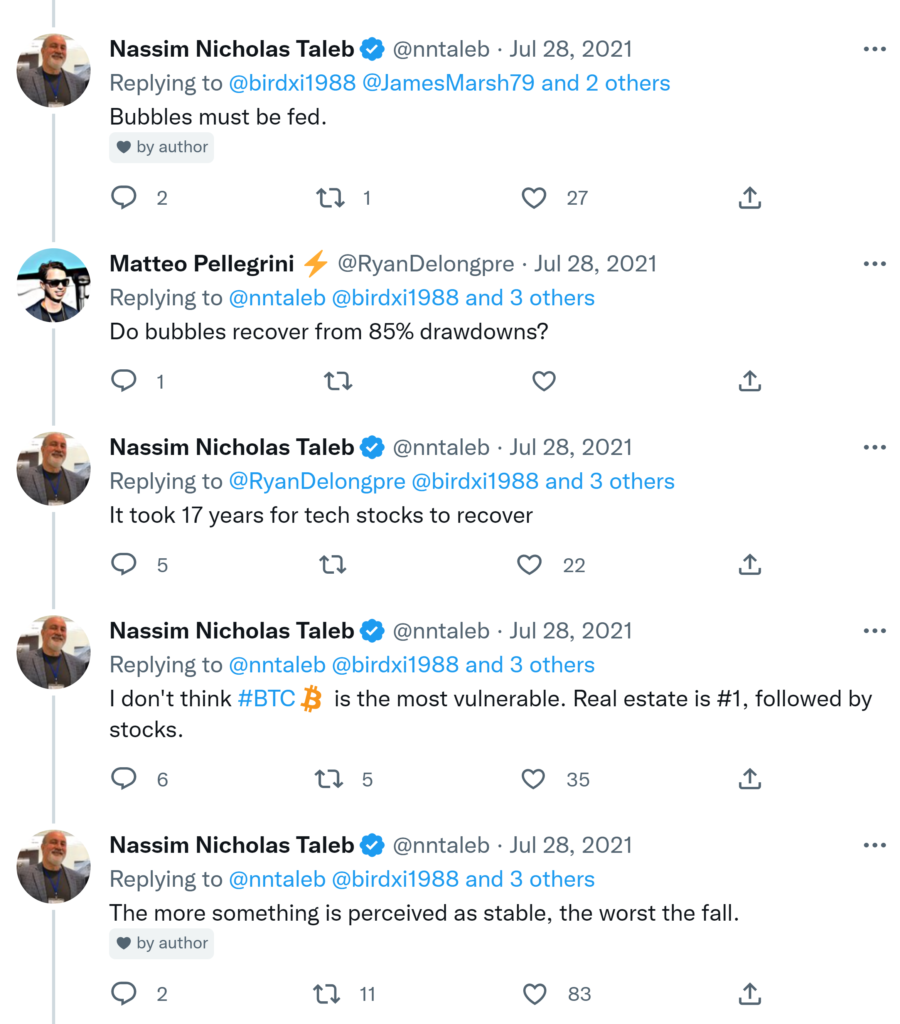
Task: Like Matteo Pellegrini's 85% drawdowns tweet
Action: (543, 381)
